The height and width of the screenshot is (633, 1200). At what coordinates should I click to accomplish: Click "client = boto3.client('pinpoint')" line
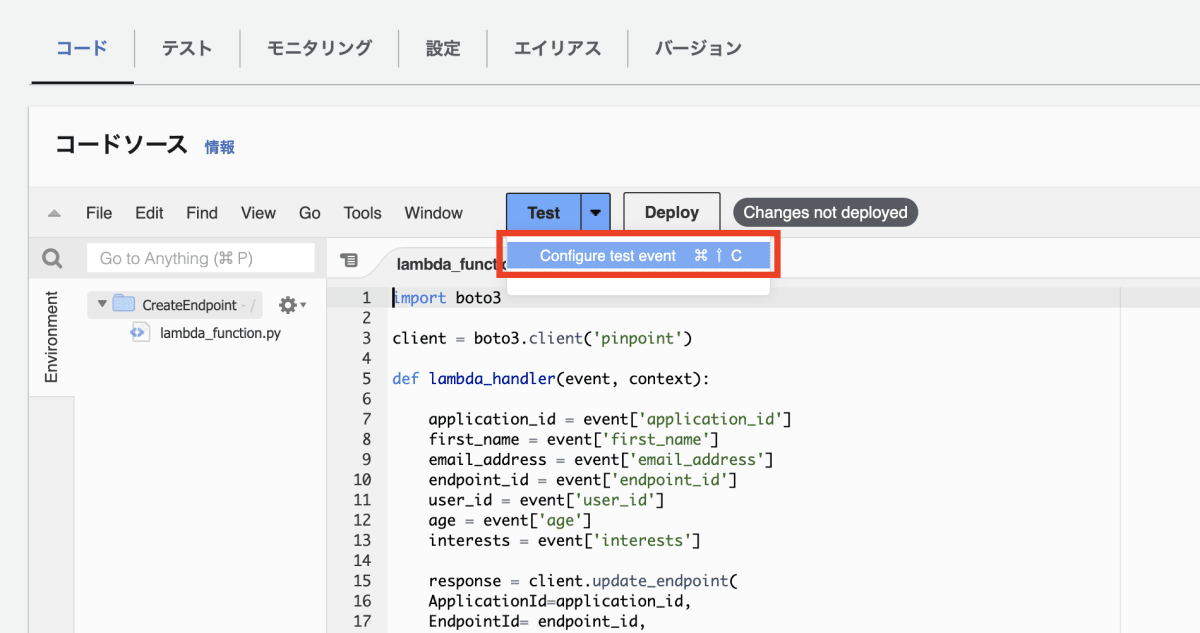pos(542,338)
